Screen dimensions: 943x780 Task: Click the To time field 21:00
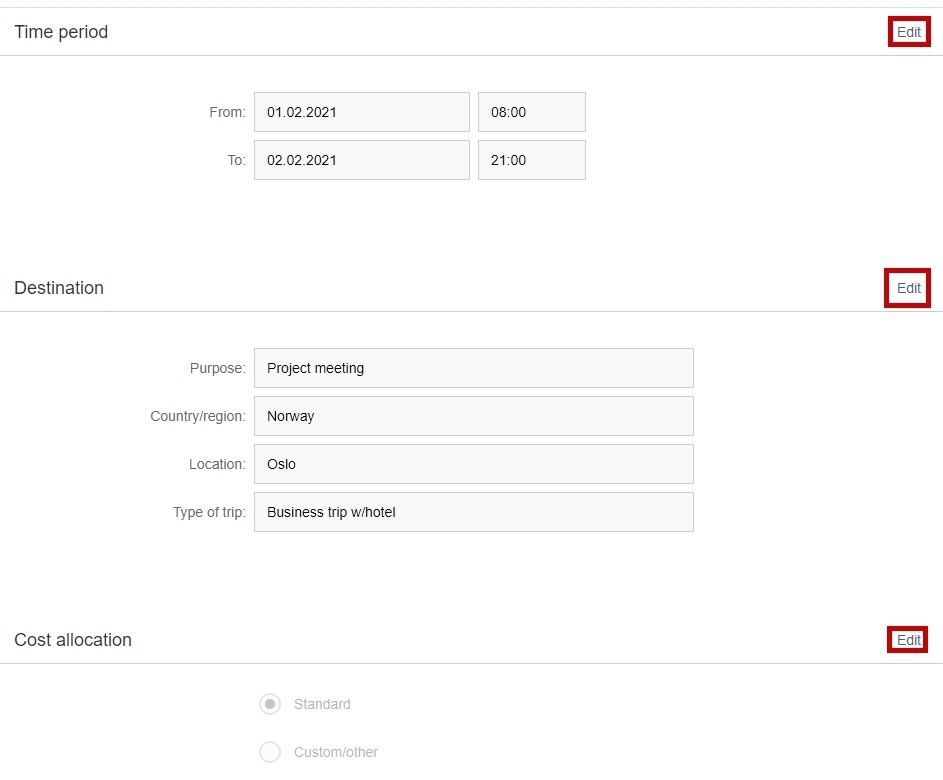(x=532, y=160)
